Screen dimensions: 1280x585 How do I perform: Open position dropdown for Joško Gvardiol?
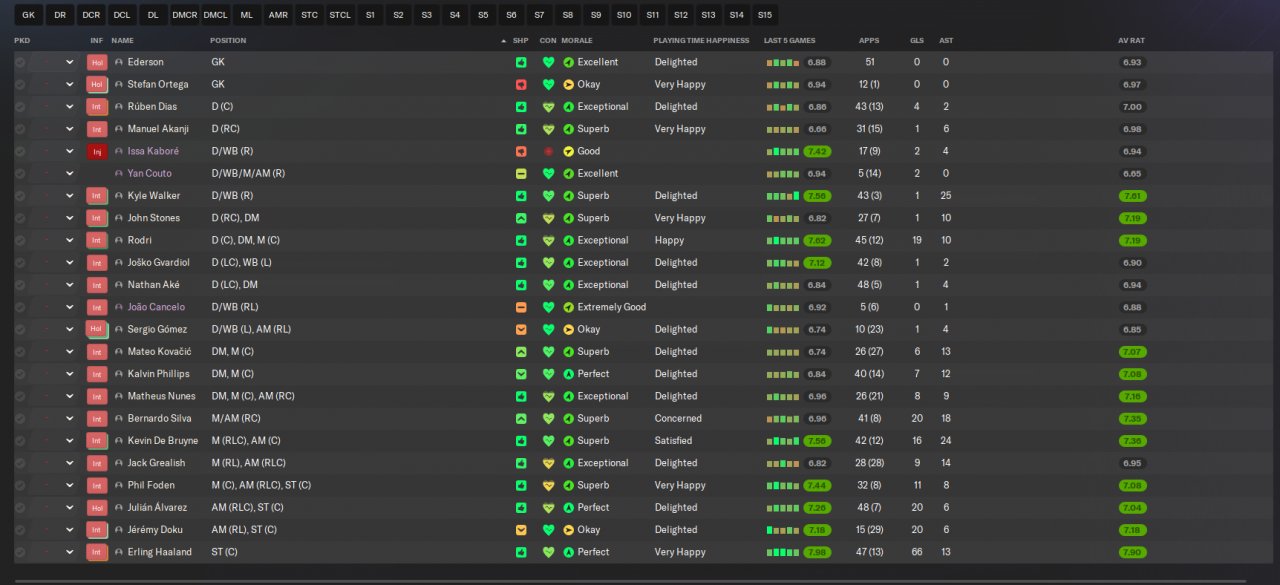coord(70,263)
